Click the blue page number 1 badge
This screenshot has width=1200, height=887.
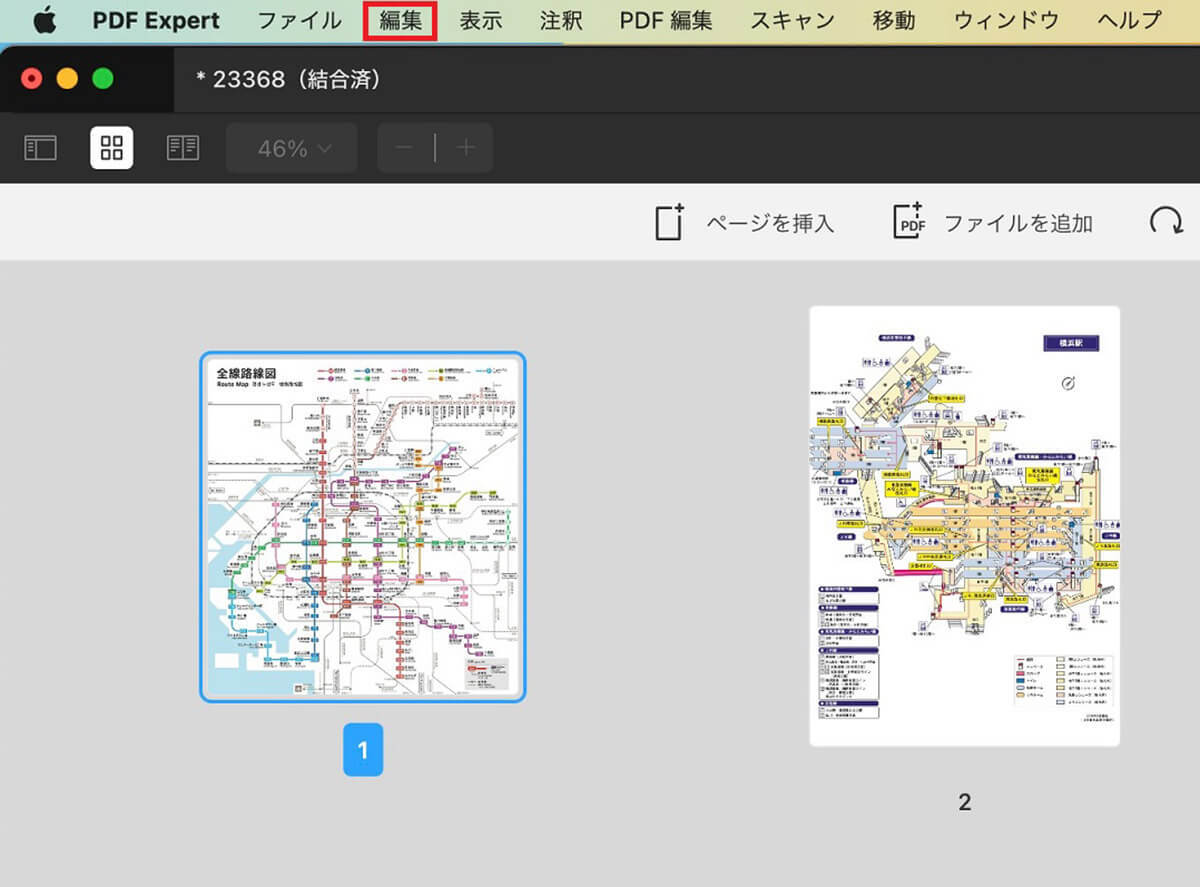(x=363, y=751)
